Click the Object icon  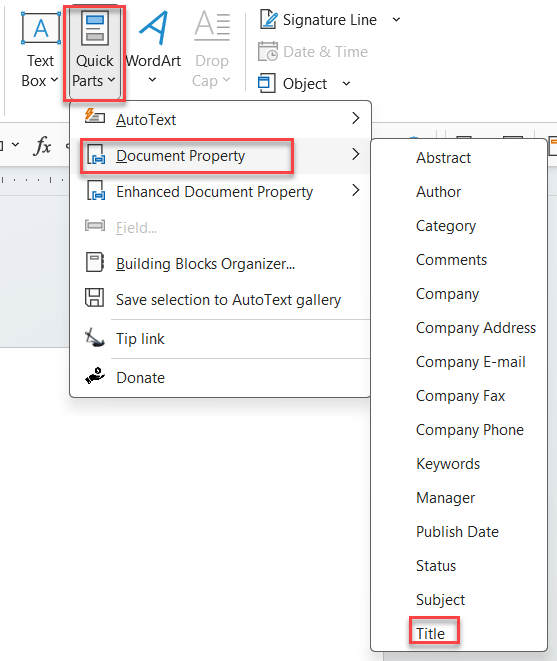(266, 83)
